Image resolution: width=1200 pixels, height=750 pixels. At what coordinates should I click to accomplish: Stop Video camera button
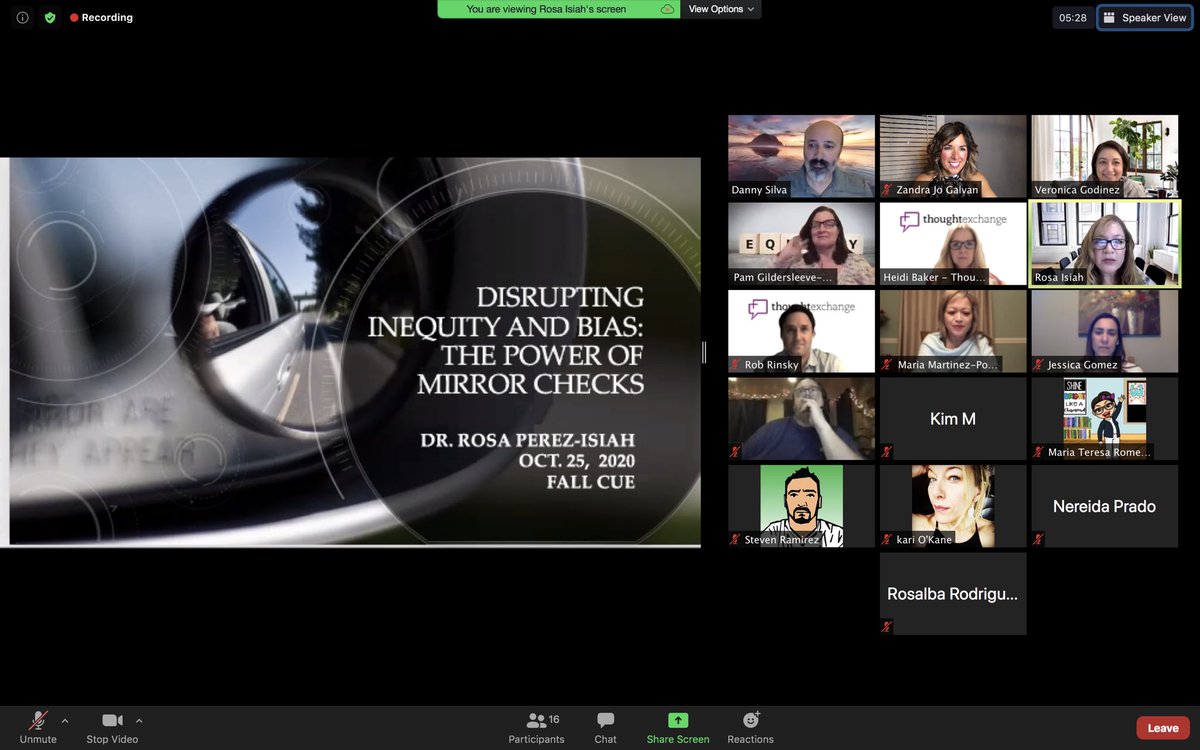(112, 727)
